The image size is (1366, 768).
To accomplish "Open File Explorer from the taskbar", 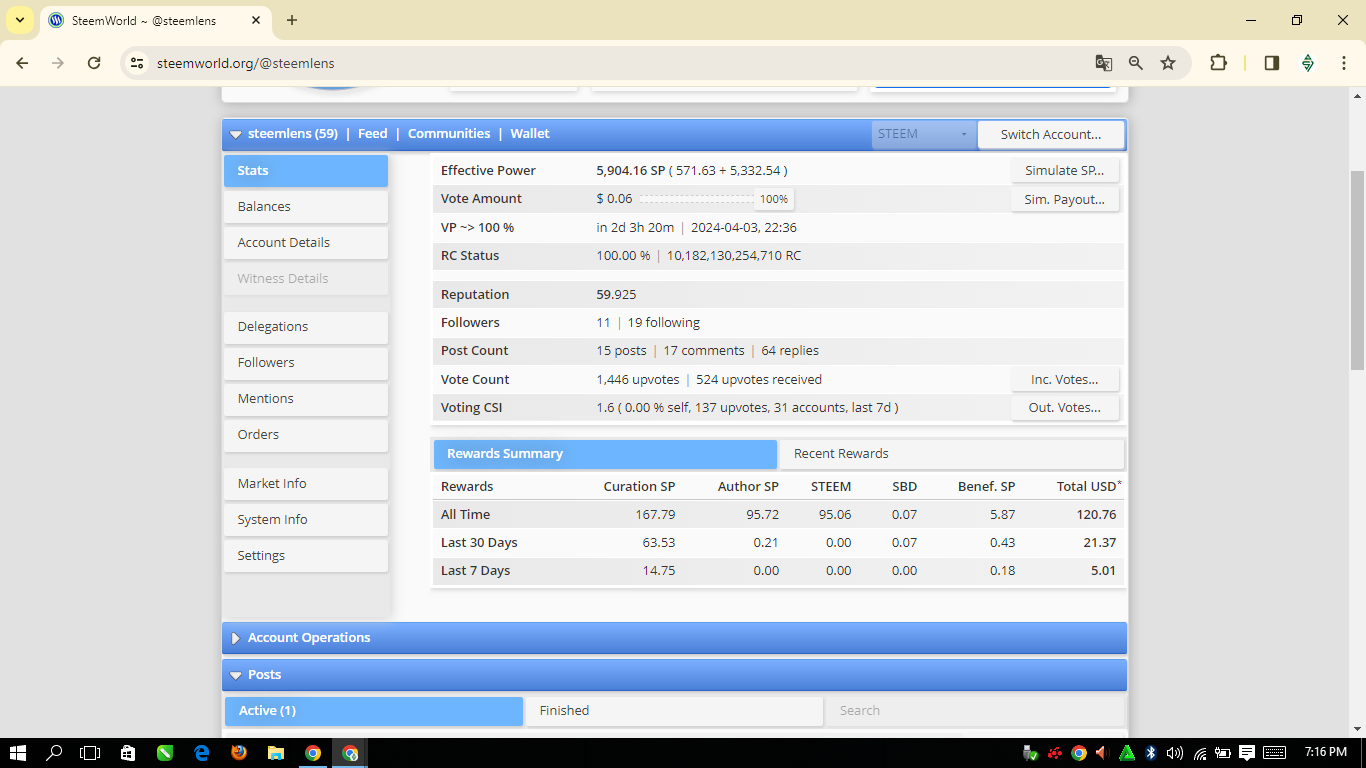I will (276, 753).
